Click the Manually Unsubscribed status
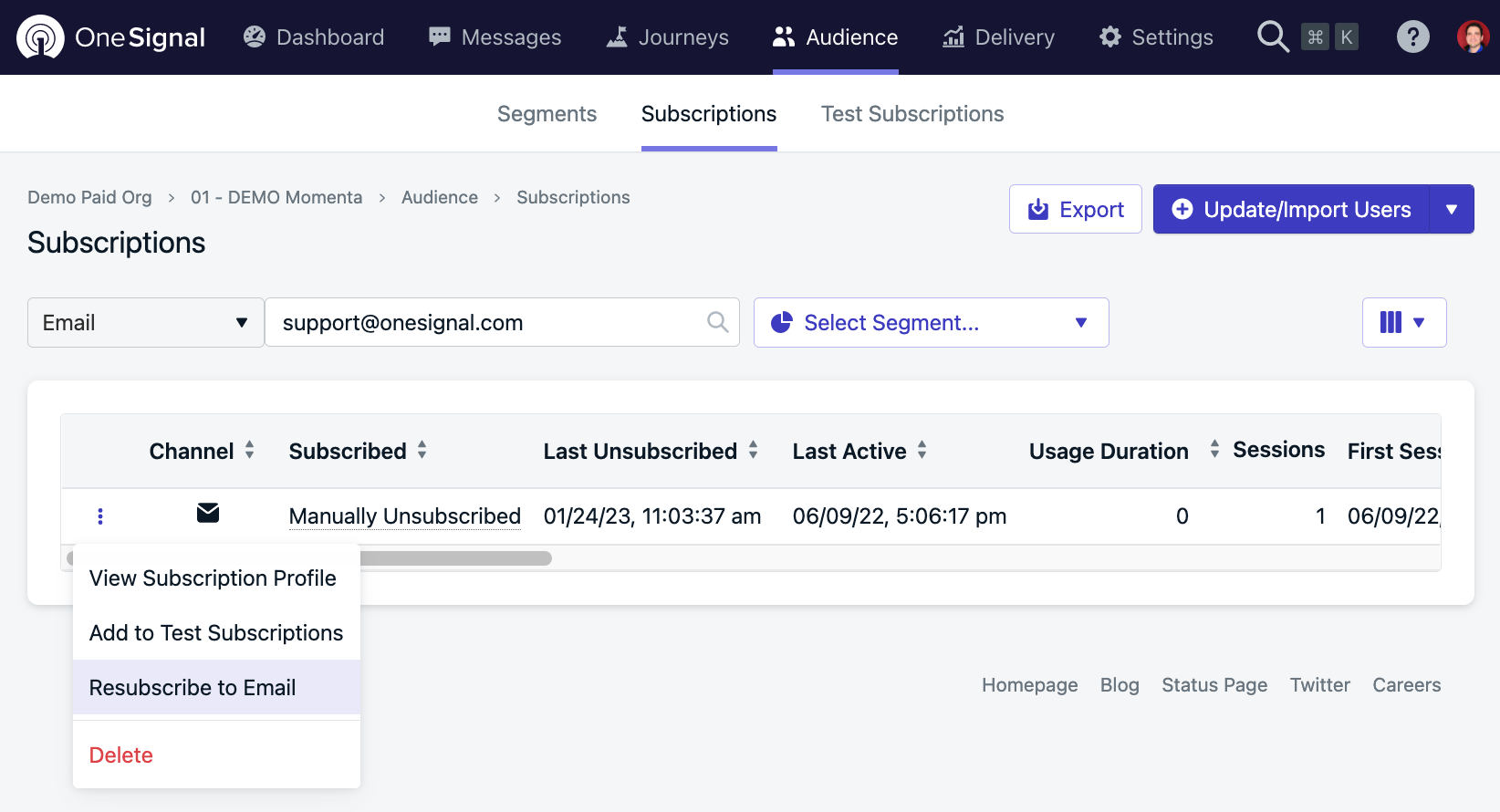 [405, 516]
